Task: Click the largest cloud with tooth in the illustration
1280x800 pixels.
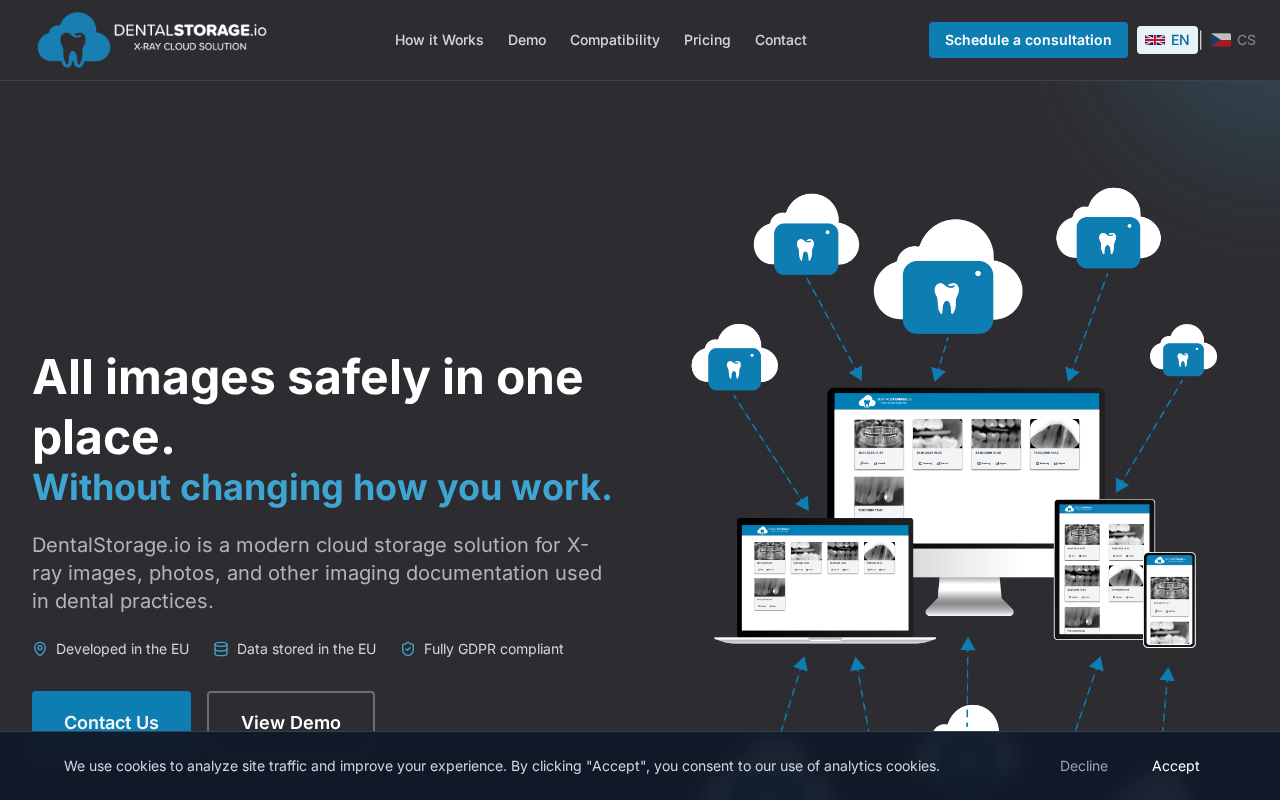Action: 948,278
